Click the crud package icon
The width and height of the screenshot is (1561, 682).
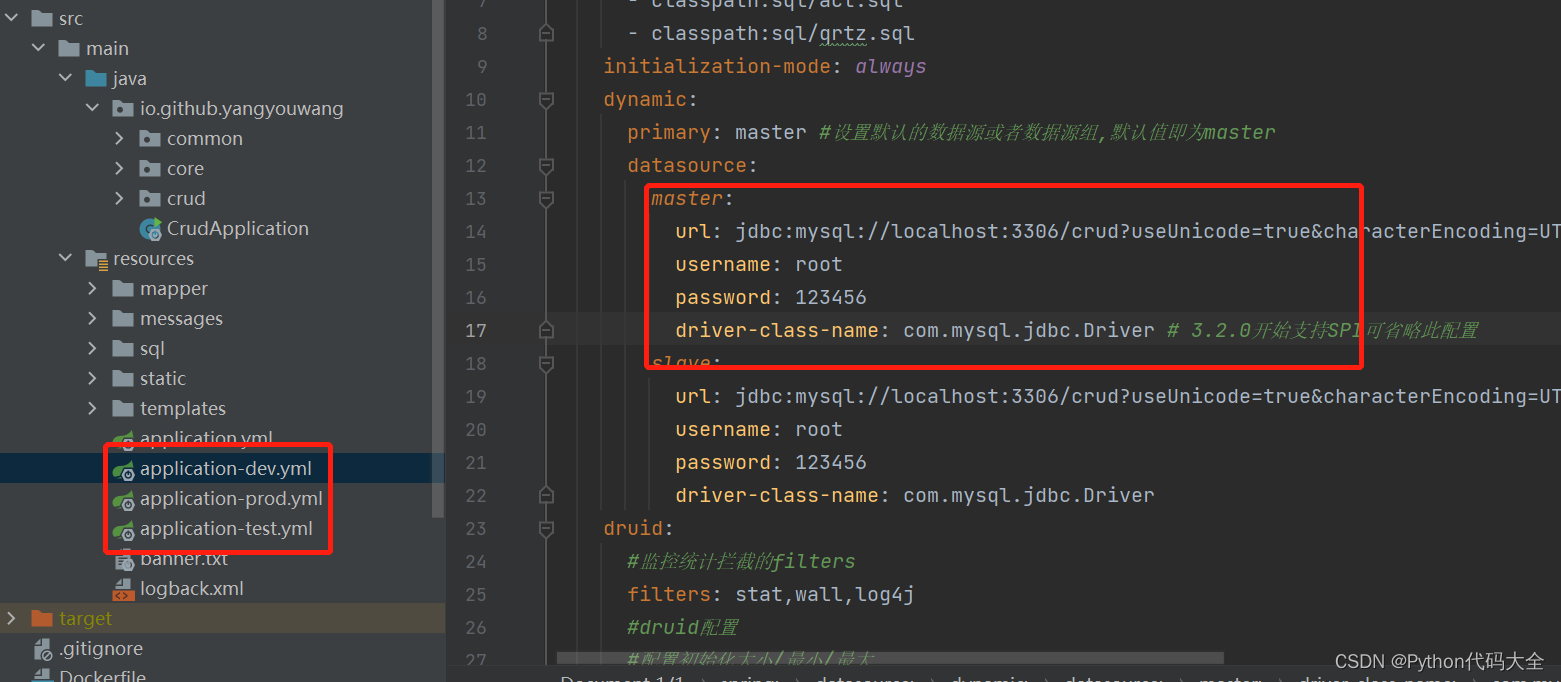148,198
